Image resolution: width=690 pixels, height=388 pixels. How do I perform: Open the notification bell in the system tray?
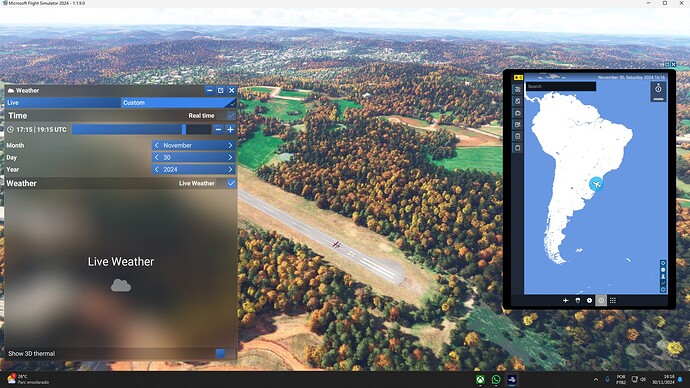click(x=680, y=379)
